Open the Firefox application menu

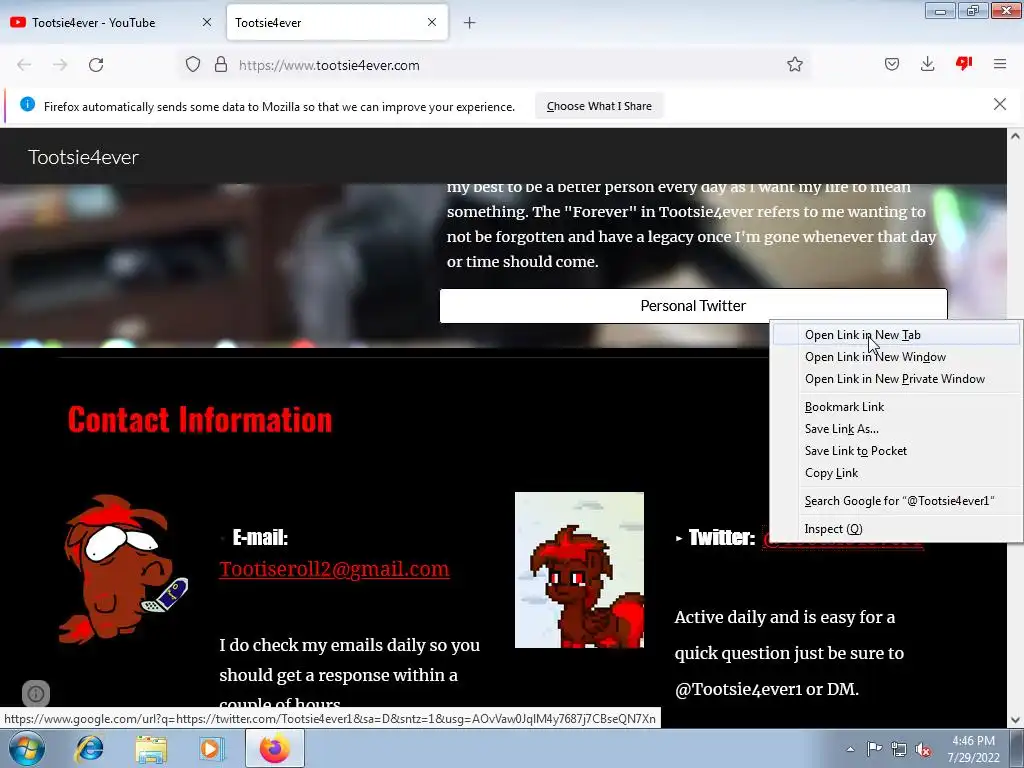point(1000,64)
